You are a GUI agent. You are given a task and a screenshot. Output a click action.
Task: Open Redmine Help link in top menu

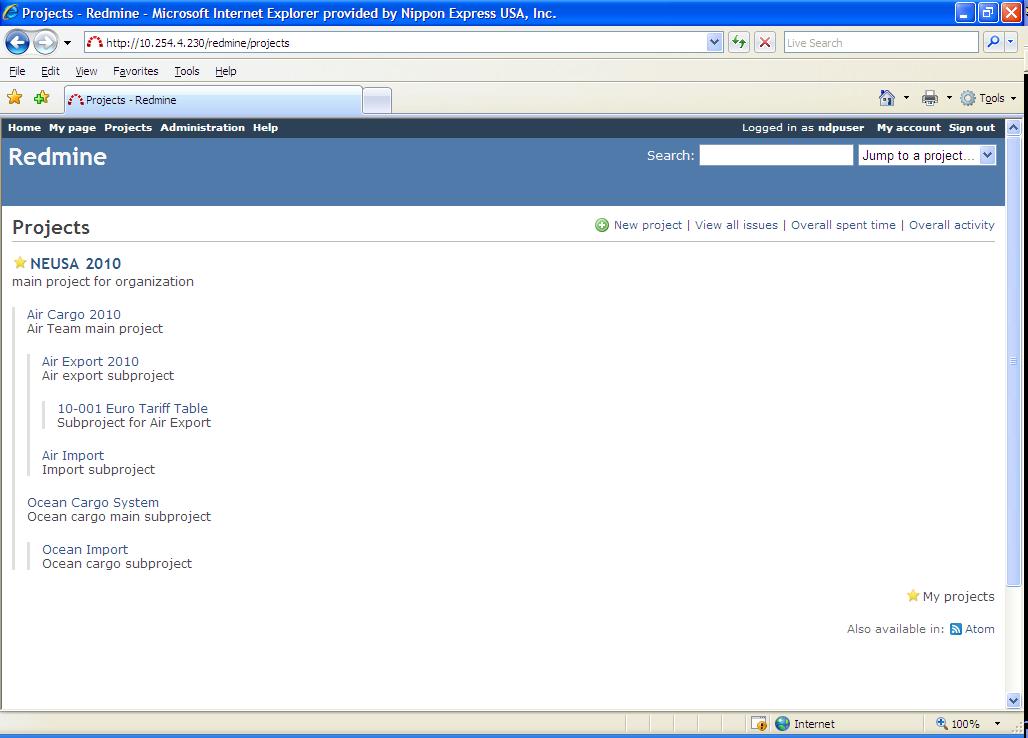266,128
